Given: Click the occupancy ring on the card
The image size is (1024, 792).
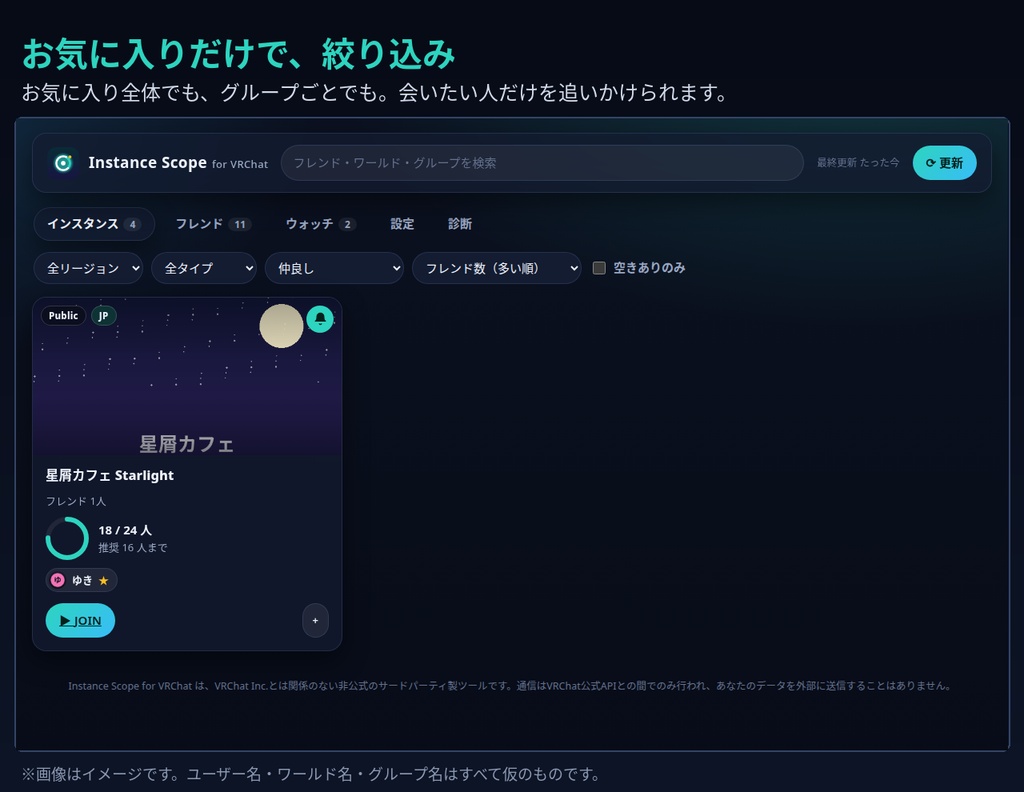Looking at the screenshot, I should (x=67, y=538).
